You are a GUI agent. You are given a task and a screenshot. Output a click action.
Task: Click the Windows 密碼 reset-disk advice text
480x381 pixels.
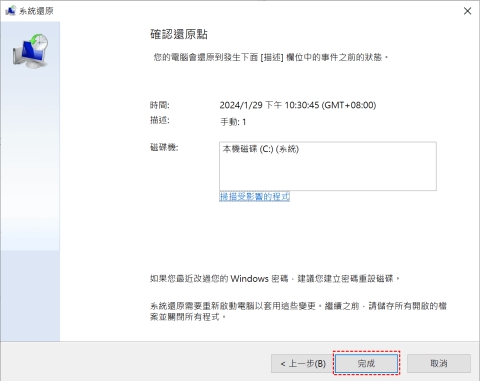point(275,278)
